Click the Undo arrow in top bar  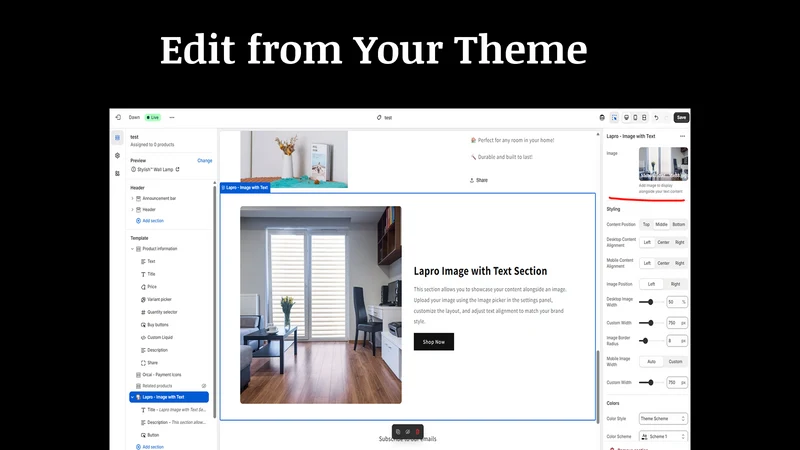pyautogui.click(x=656, y=117)
